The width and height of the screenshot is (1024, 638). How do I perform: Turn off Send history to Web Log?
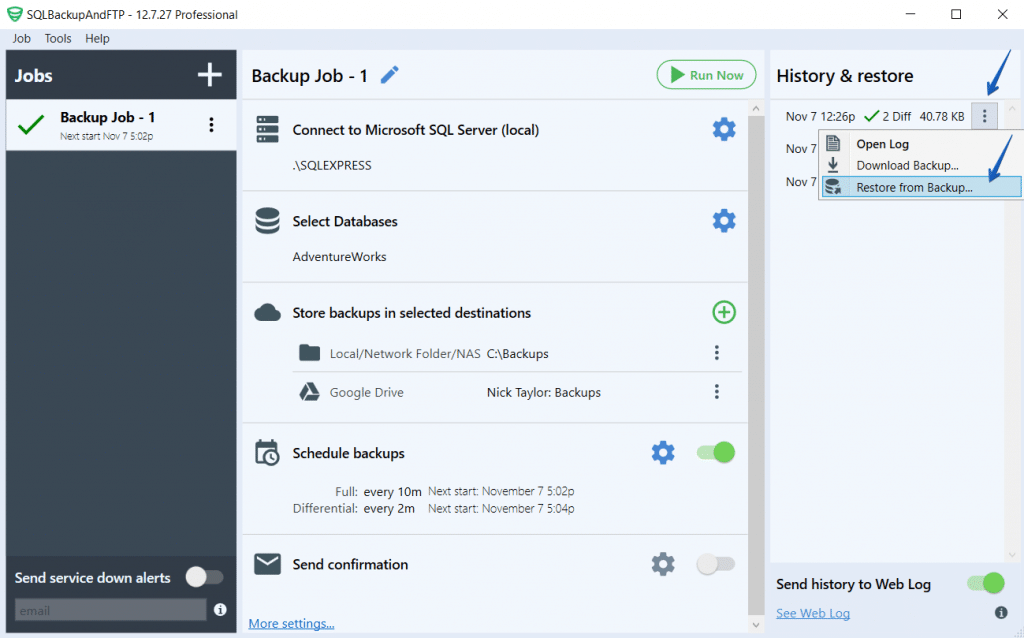(x=985, y=583)
